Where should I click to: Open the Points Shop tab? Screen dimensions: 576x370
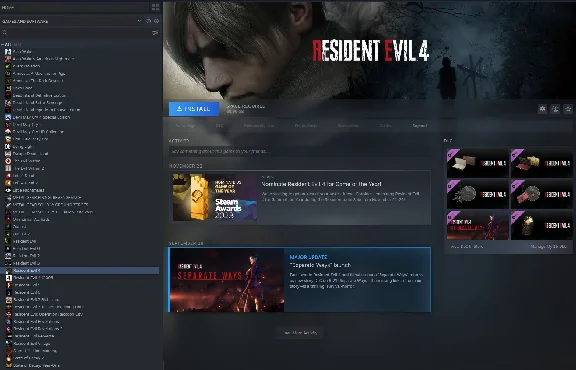pyautogui.click(x=306, y=126)
